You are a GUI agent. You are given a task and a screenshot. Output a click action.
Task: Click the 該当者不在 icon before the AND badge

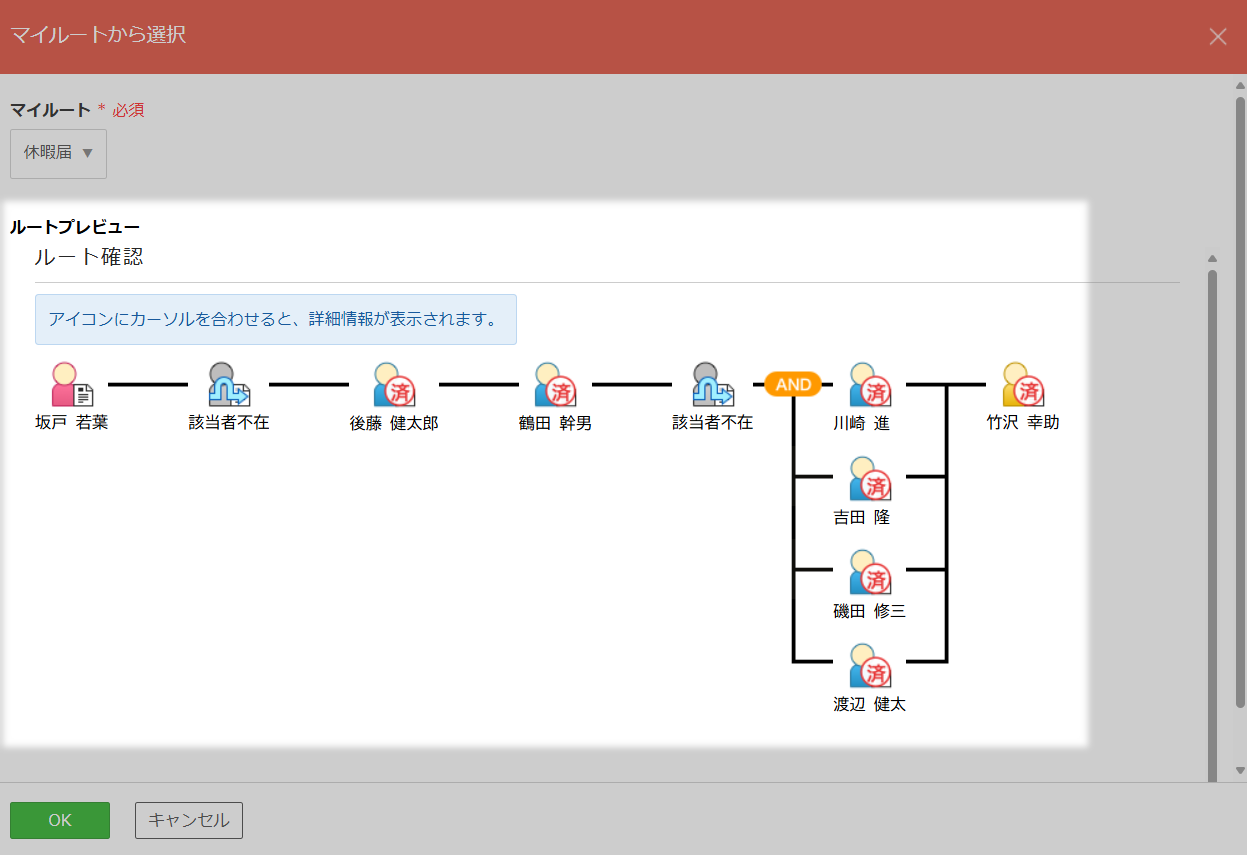coord(712,385)
